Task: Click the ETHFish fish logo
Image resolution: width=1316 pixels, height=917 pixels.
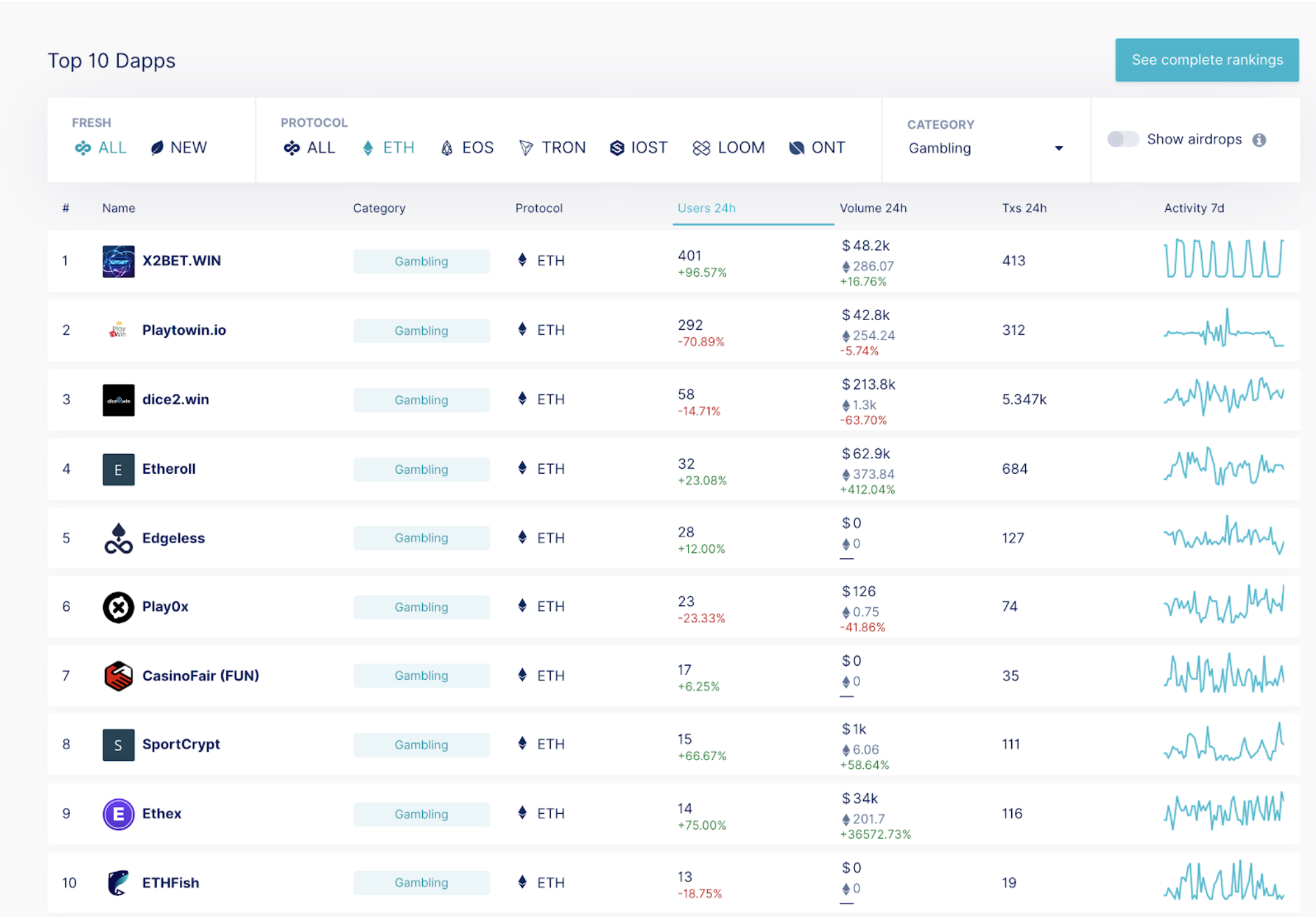Action: [119, 883]
